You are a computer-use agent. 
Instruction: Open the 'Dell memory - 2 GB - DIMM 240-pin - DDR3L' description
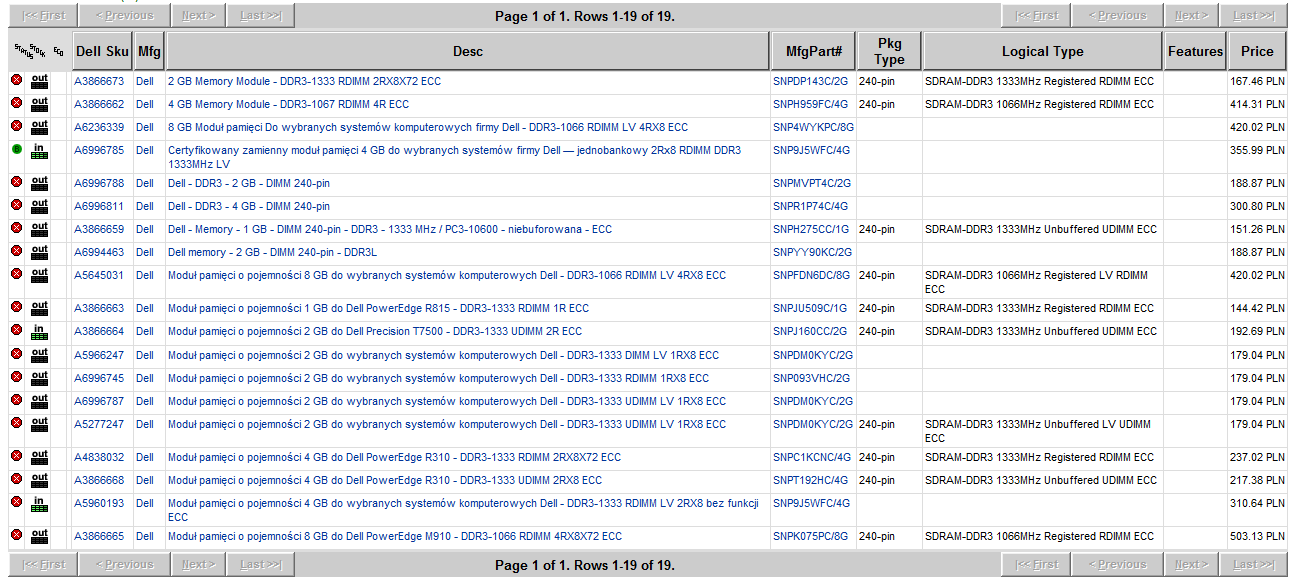pos(272,252)
